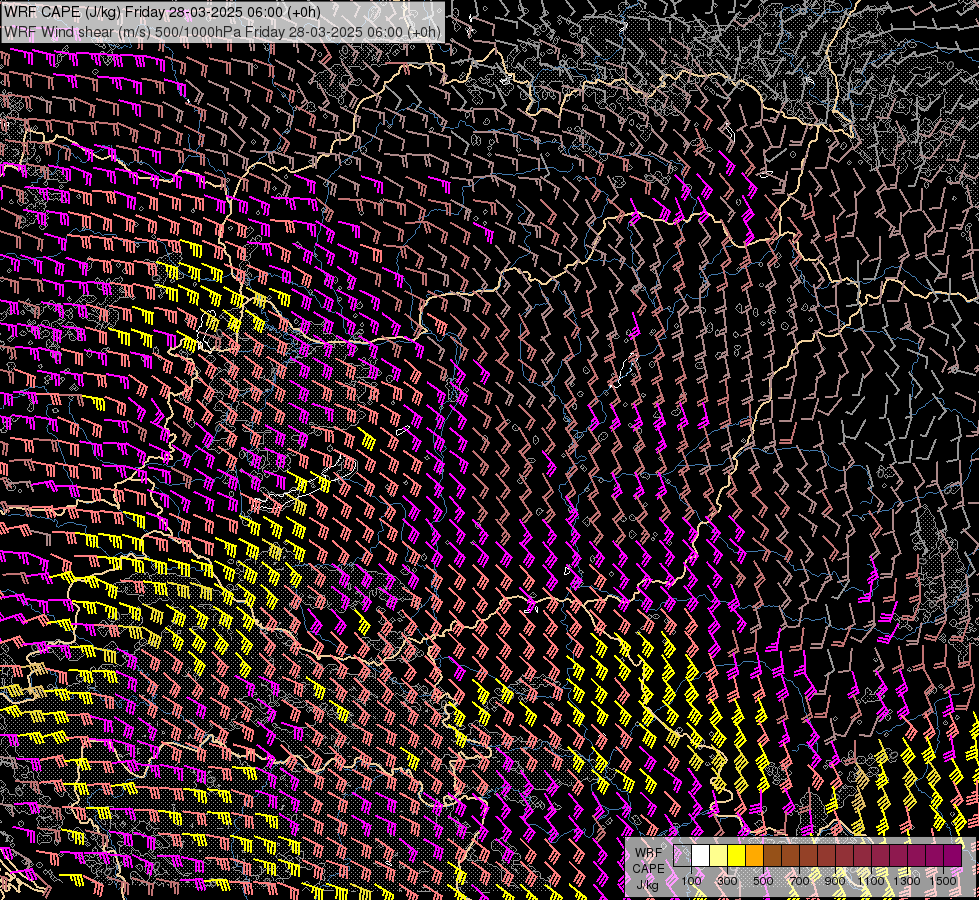This screenshot has height=900, width=979.
Task: Select the orange CAPE legend swatch
Action: point(754,855)
